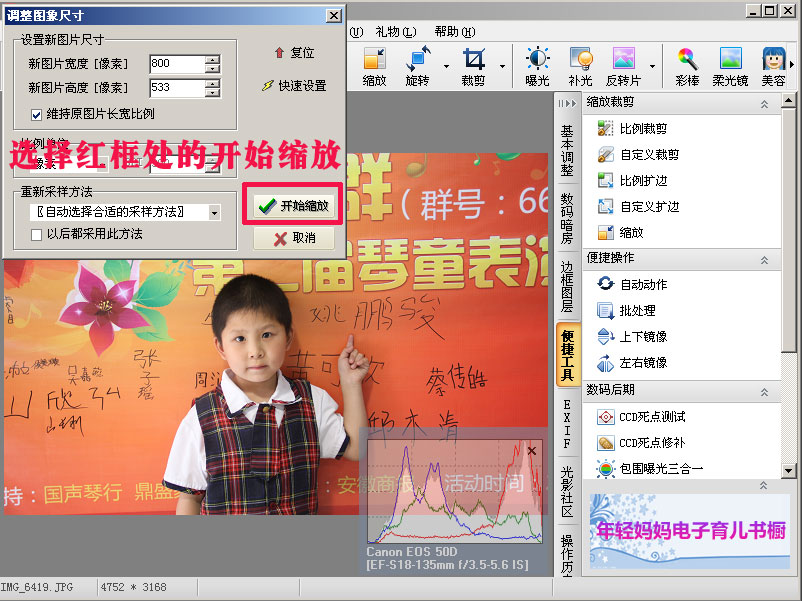Collapse the 缩放裁剪 panel section
The image size is (802, 601).
click(764, 104)
